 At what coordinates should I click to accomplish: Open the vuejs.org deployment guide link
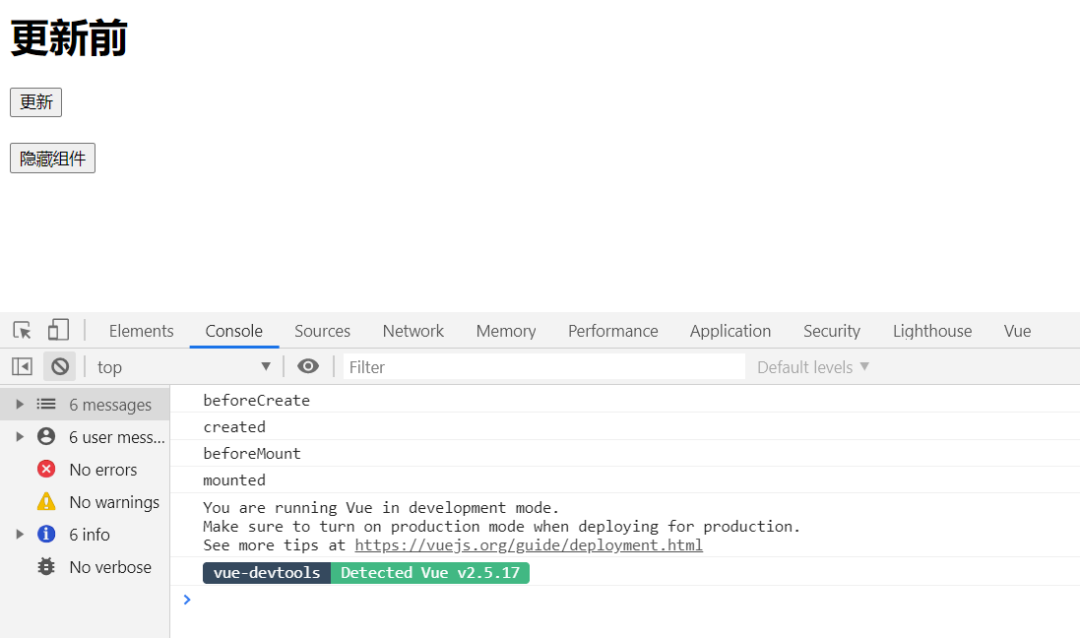[528, 545]
